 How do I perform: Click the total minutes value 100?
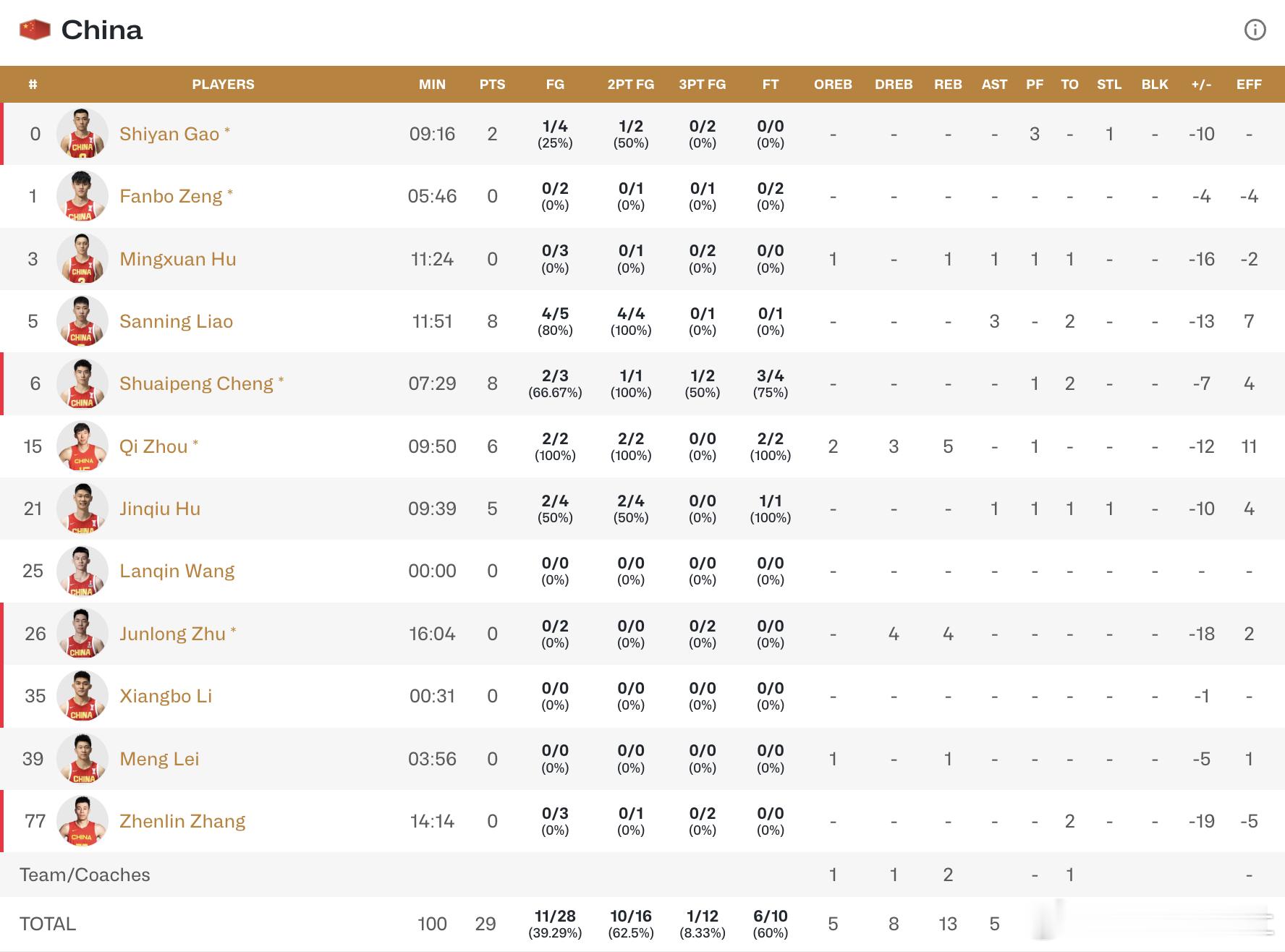click(x=432, y=924)
